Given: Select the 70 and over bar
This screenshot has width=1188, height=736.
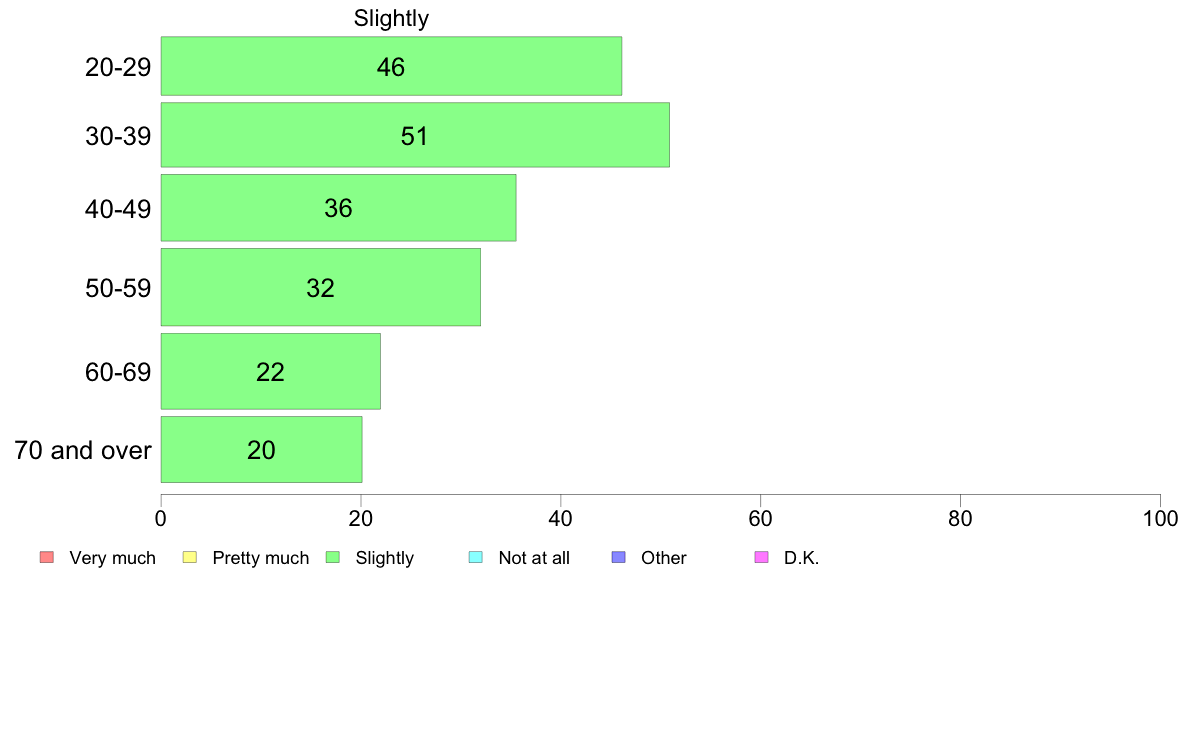Looking at the screenshot, I should [x=261, y=449].
